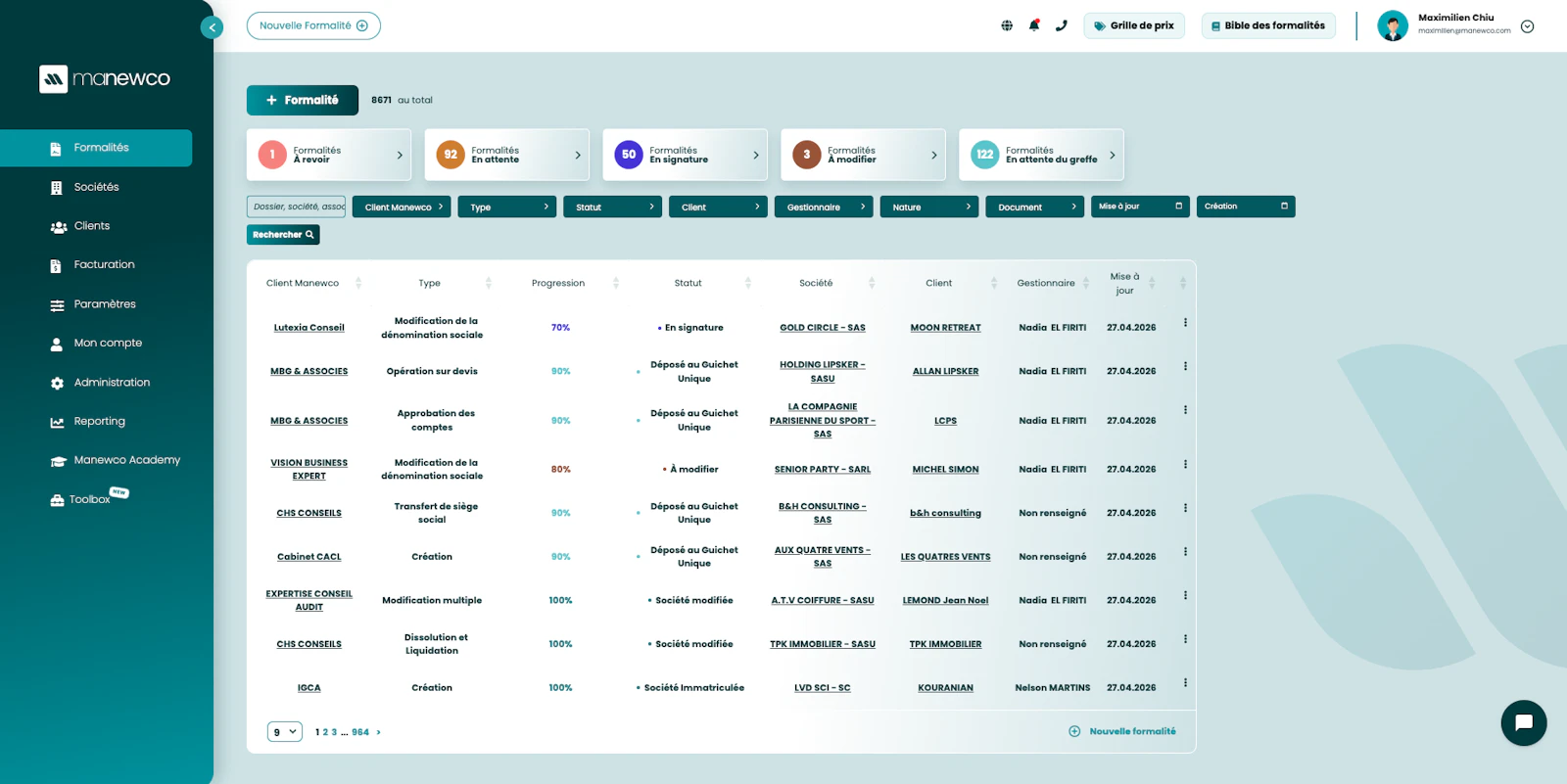Sort table by Progression column
This screenshot has width=1567, height=784.
click(616, 283)
